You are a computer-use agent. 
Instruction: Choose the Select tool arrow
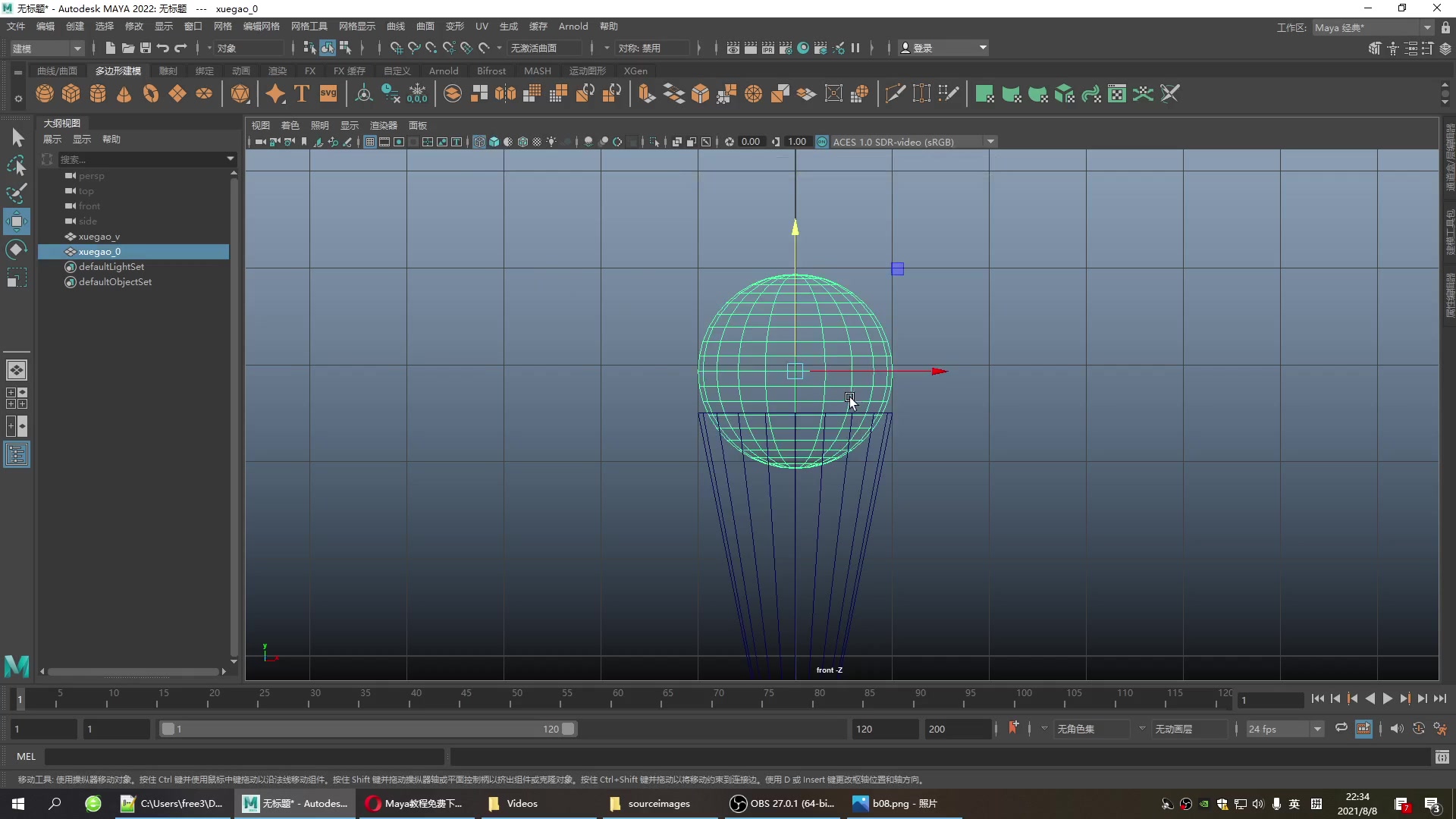click(17, 137)
